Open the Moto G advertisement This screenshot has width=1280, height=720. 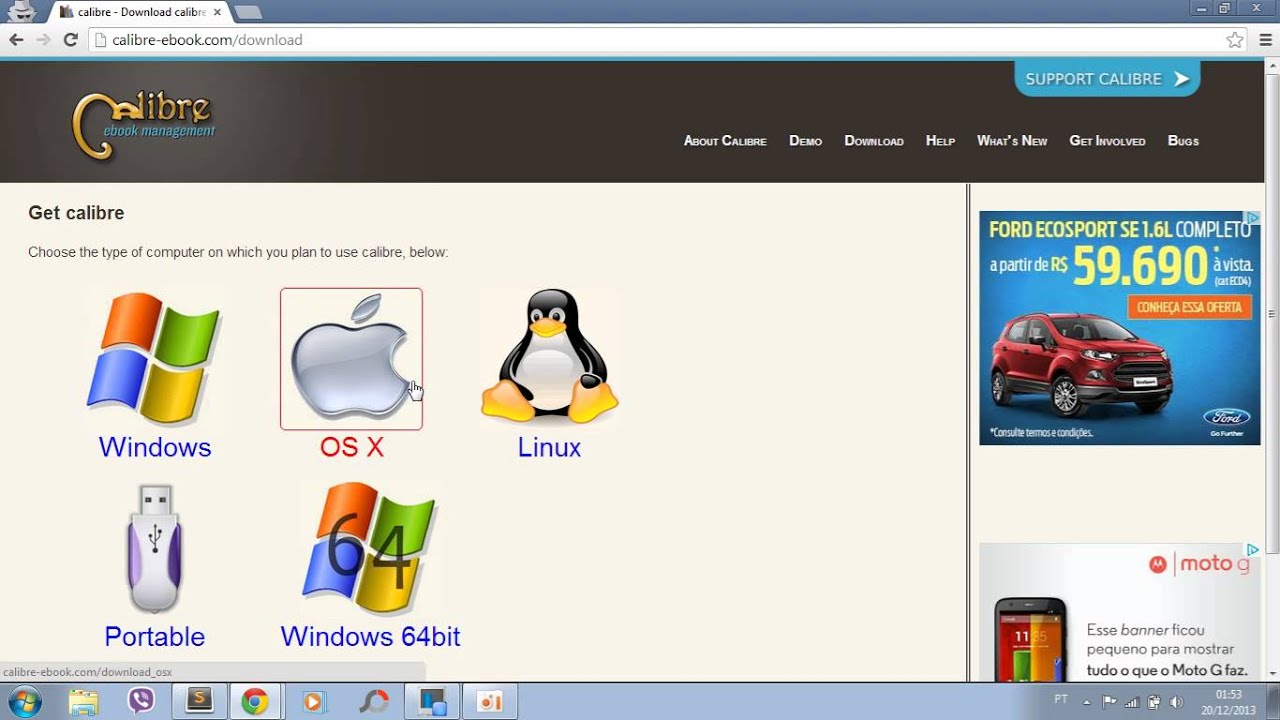1120,612
